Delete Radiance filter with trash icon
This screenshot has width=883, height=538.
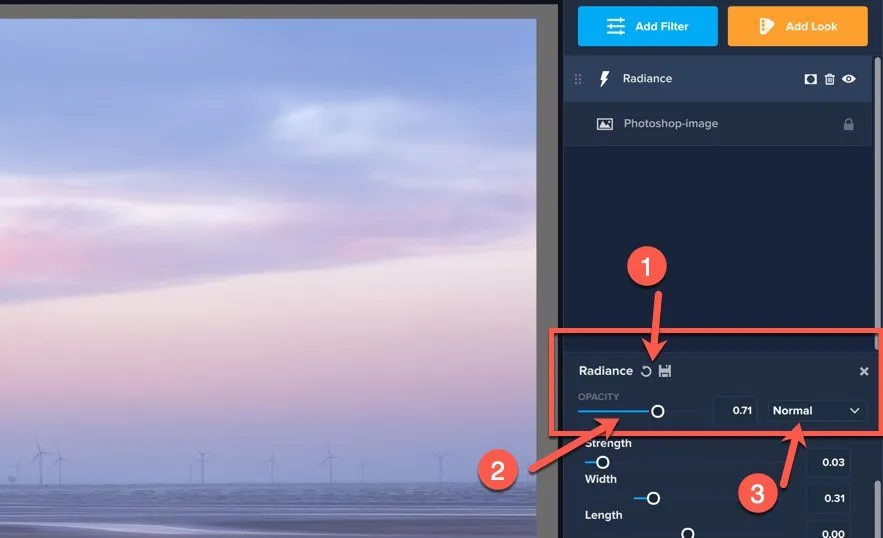pyautogui.click(x=830, y=79)
